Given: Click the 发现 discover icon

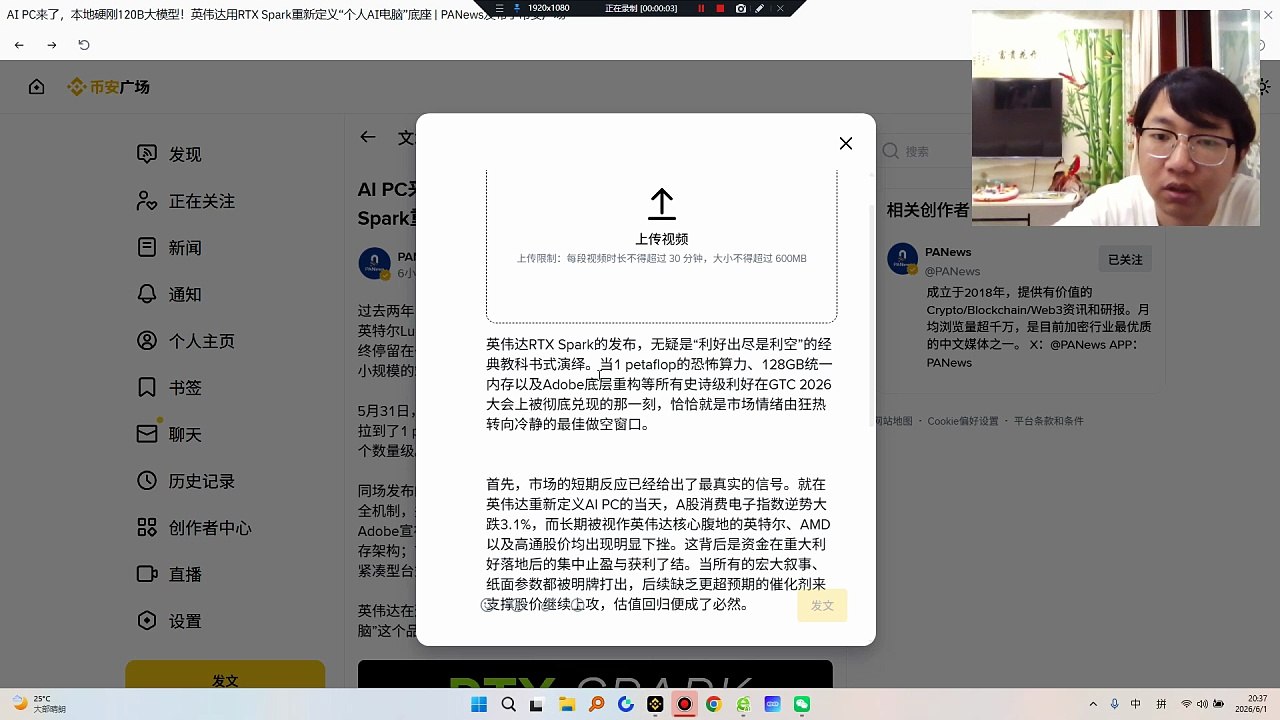Looking at the screenshot, I should pos(147,154).
